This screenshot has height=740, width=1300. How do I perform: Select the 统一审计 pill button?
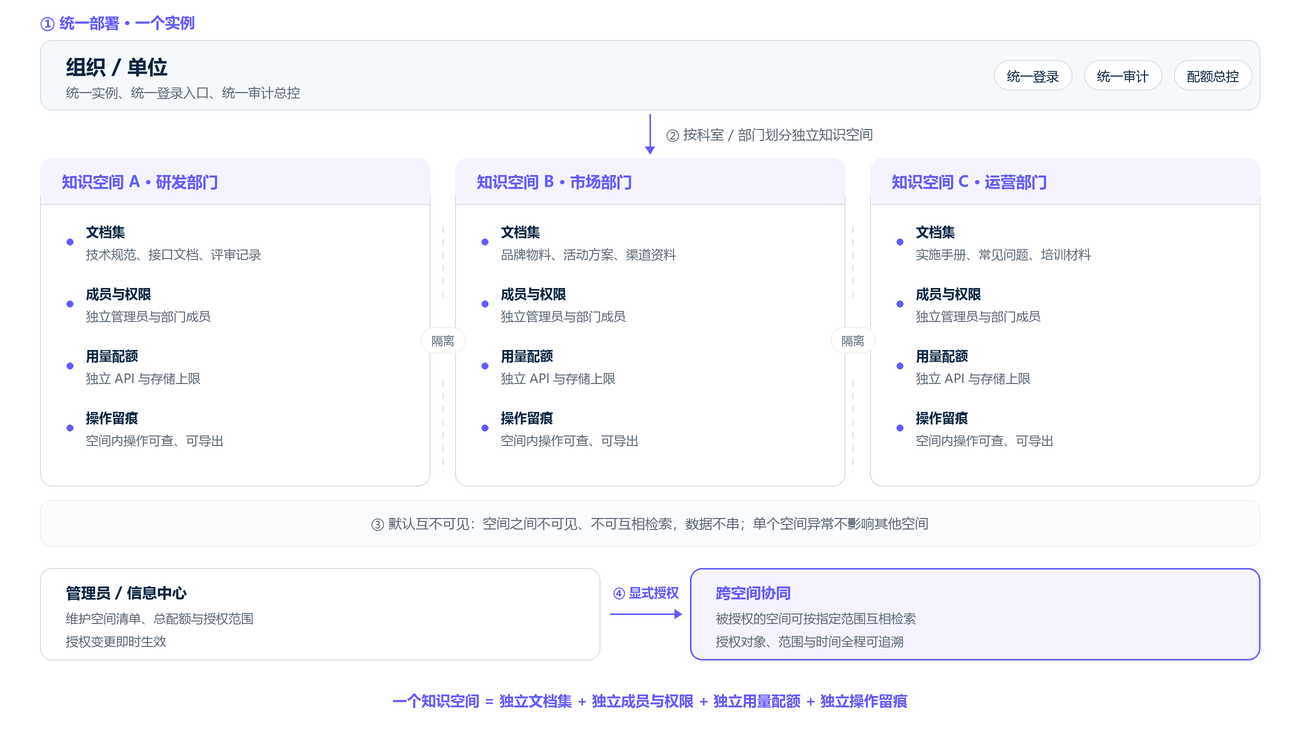tap(1123, 76)
